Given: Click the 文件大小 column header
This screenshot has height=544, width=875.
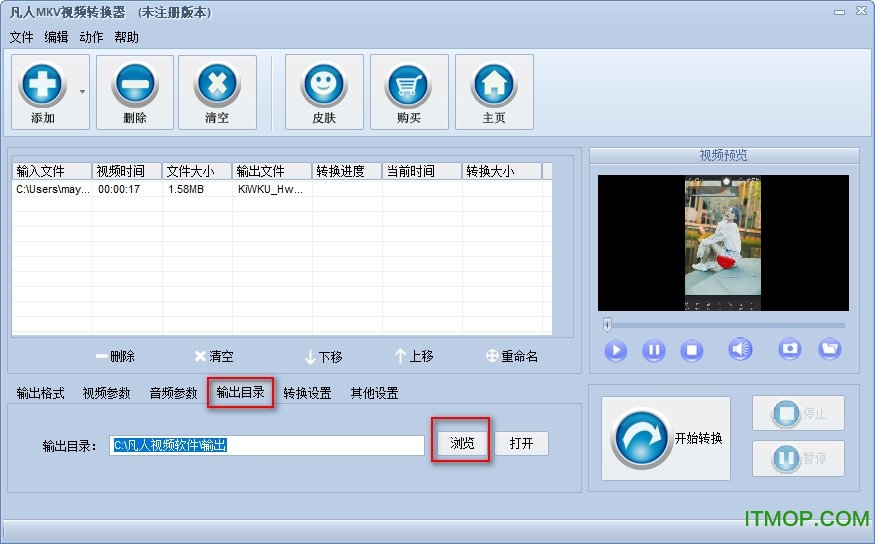Looking at the screenshot, I should pyautogui.click(x=197, y=171).
